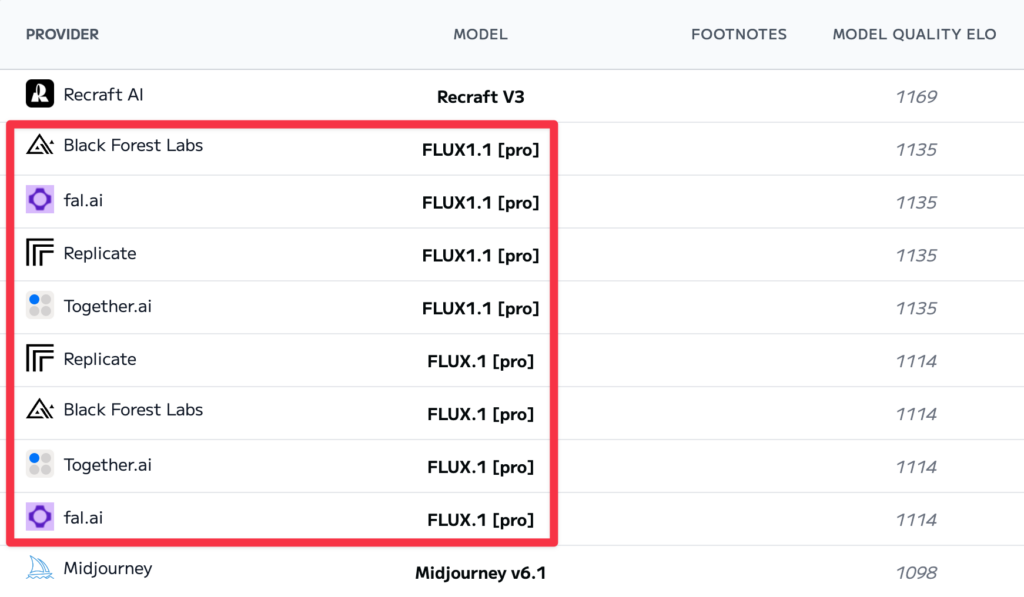Click the 1098 ELO score for Midjourney
Image resolution: width=1024 pixels, height=597 pixels.
tap(916, 573)
